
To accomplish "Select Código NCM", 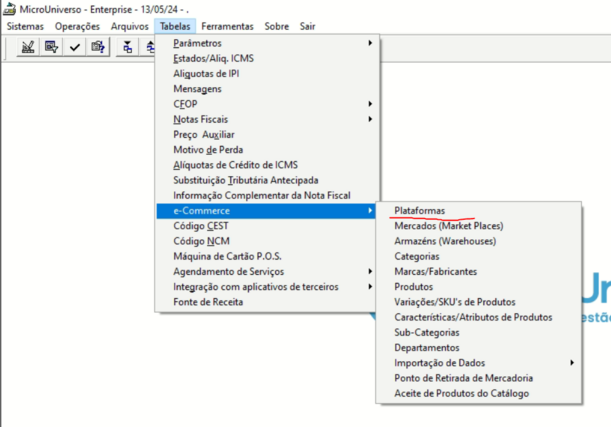I will click(267, 241).
